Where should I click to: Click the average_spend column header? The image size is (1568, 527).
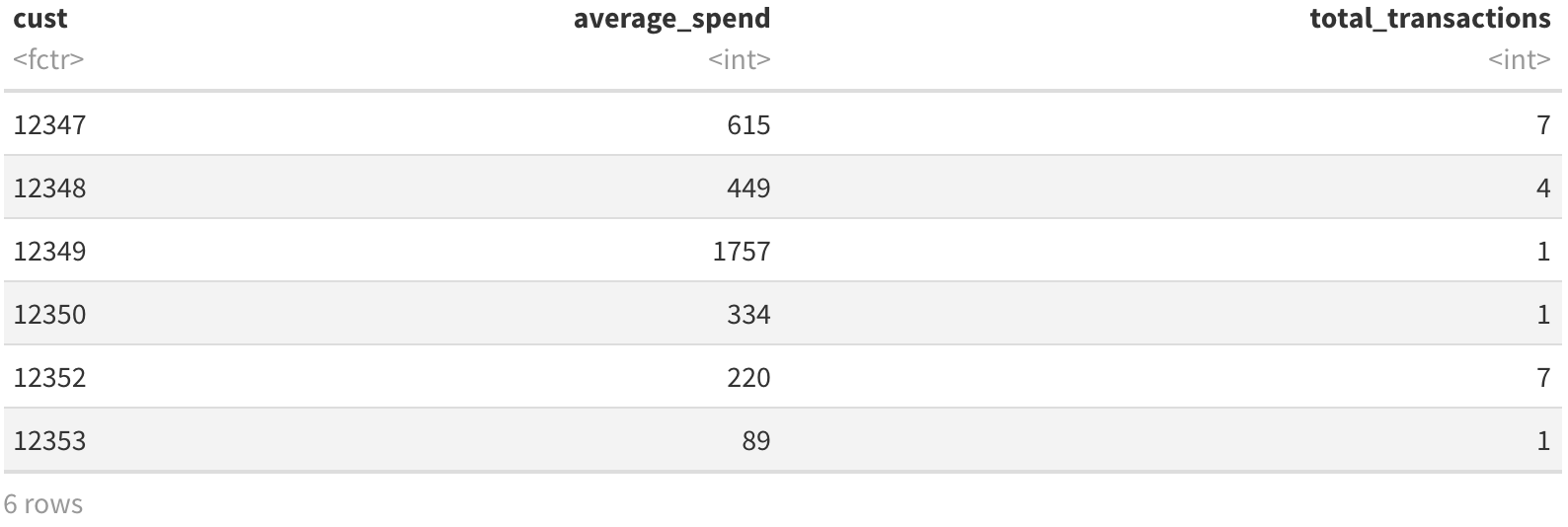click(671, 19)
